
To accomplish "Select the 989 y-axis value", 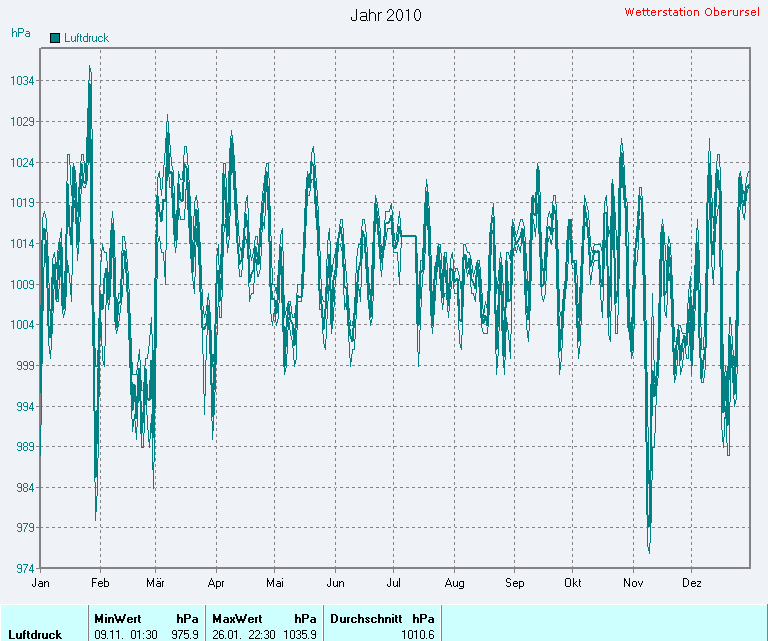I will [25, 447].
